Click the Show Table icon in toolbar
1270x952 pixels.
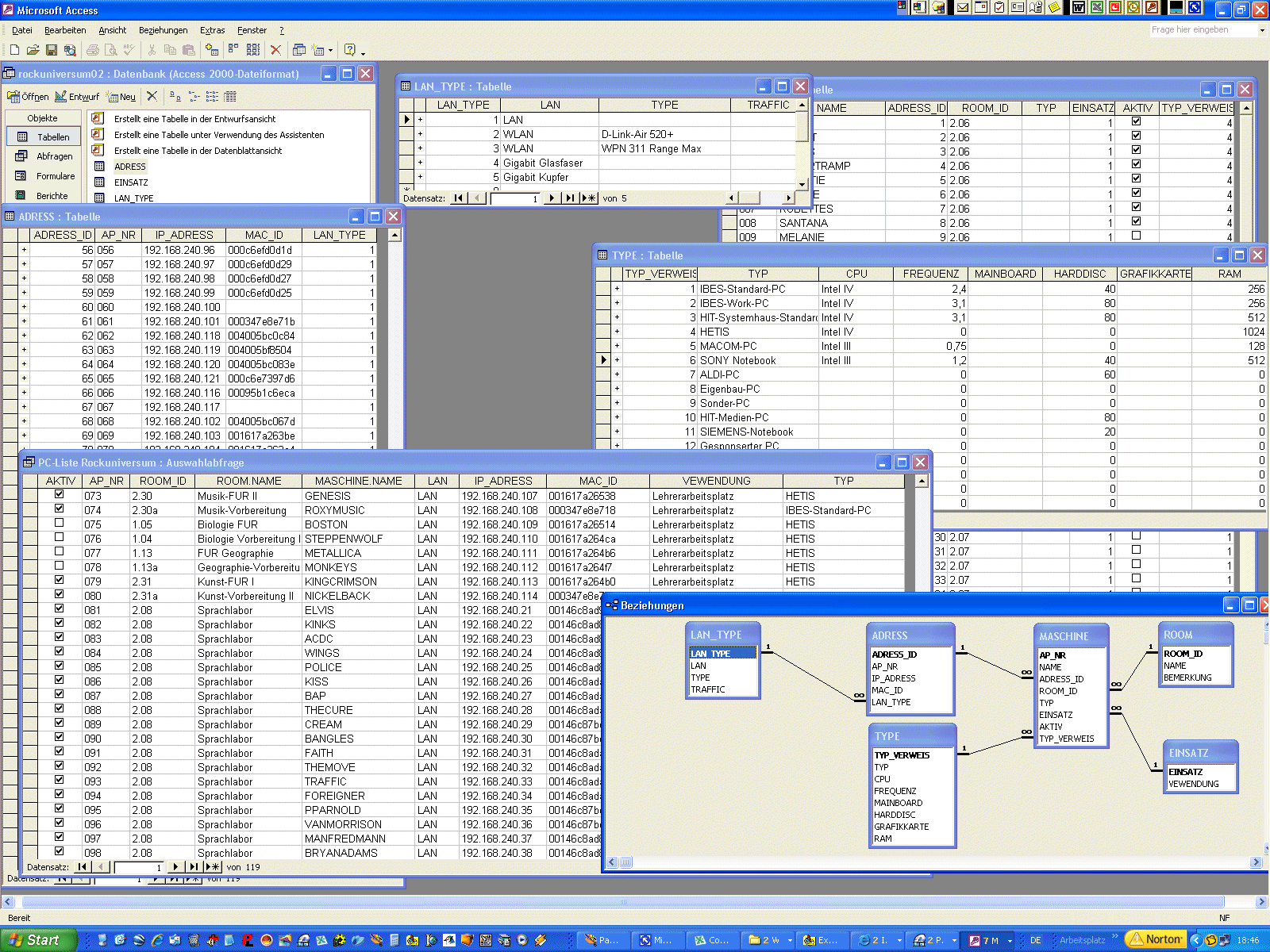coord(212,50)
